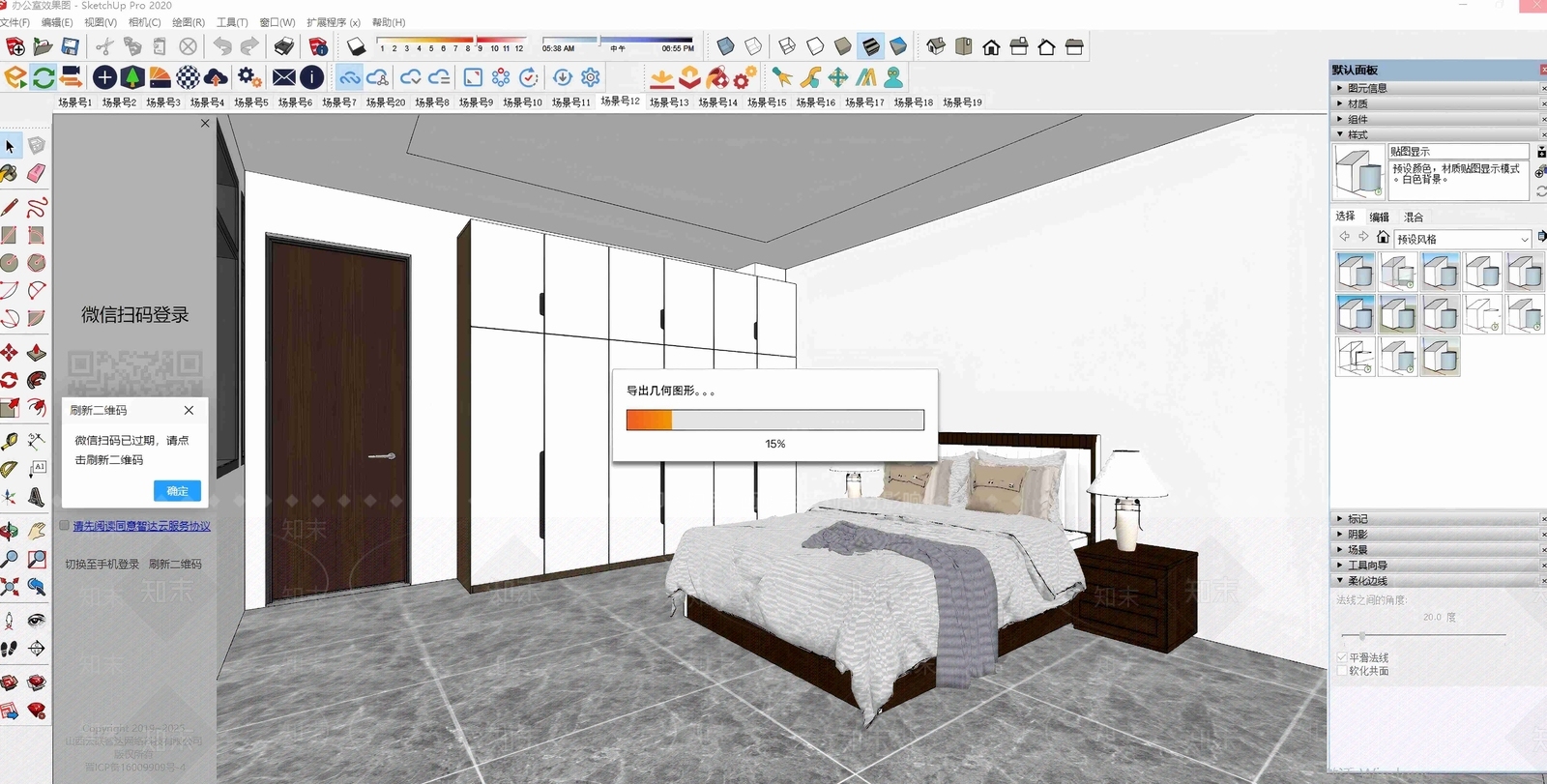Check the 智达云 service agreement checkbox

tap(64, 526)
